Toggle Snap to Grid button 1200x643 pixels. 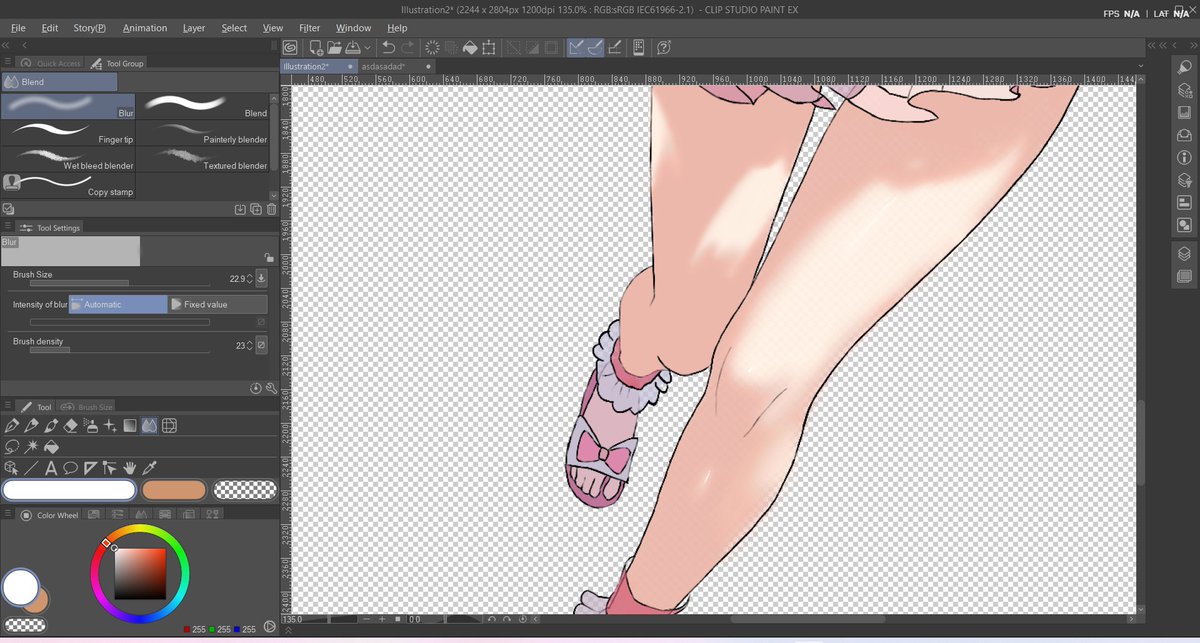[x=615, y=47]
